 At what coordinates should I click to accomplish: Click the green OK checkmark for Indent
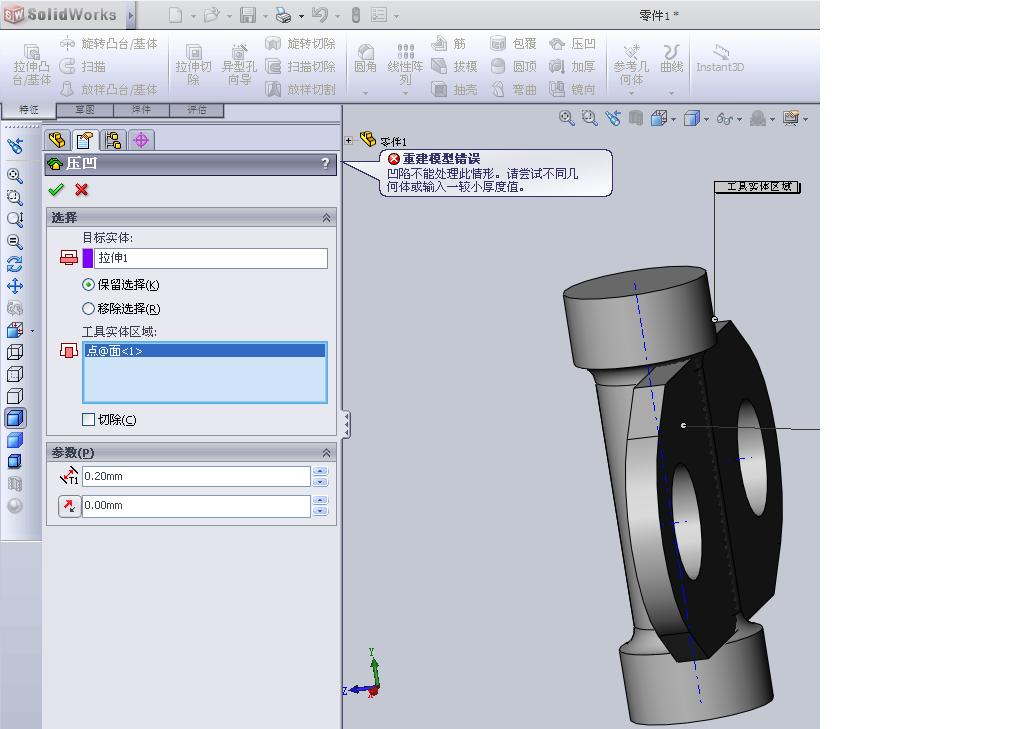point(56,189)
